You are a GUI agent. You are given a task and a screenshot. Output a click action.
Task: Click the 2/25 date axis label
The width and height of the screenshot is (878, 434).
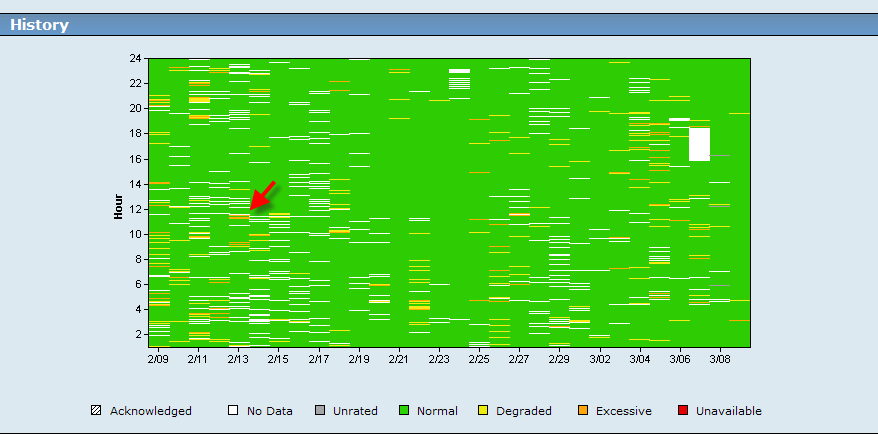point(479,358)
